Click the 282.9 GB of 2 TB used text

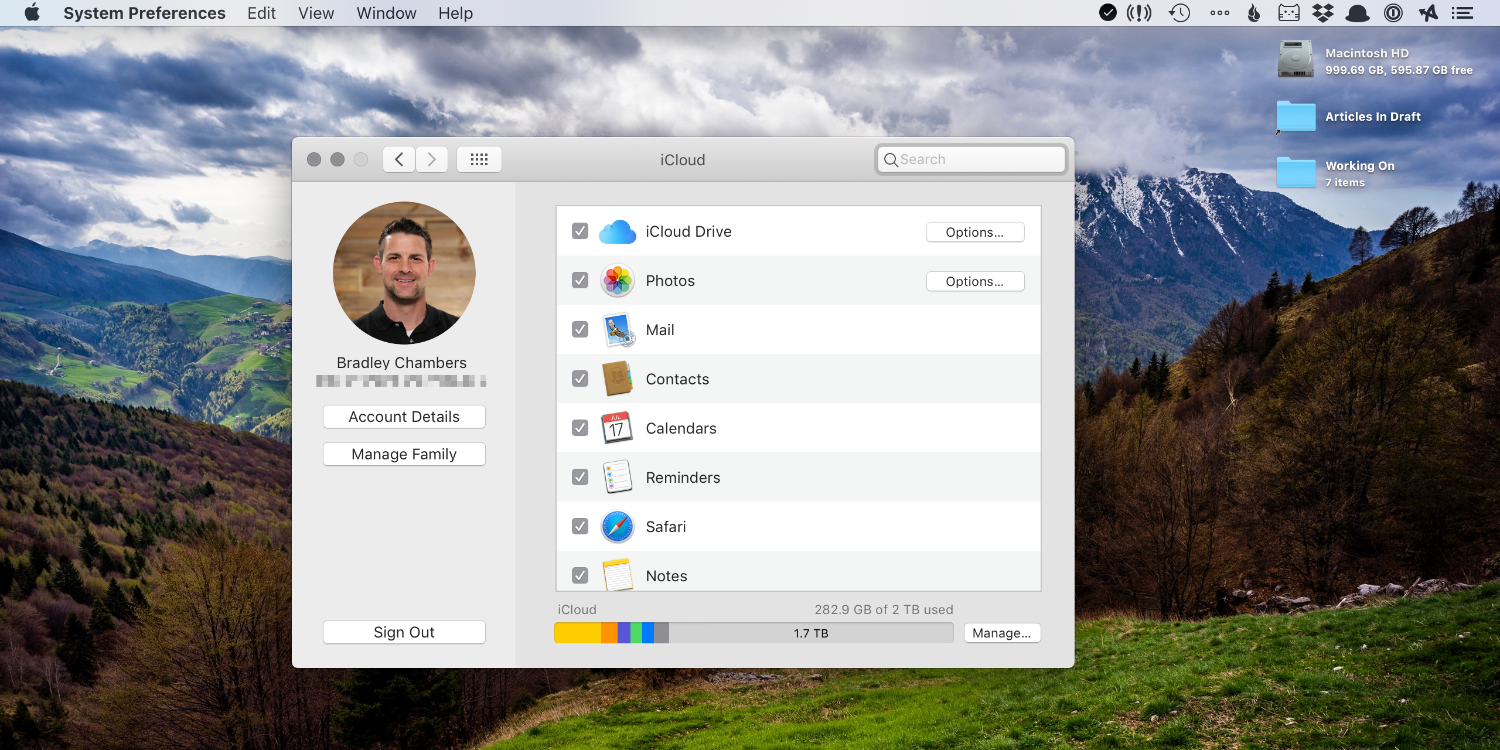coord(884,609)
